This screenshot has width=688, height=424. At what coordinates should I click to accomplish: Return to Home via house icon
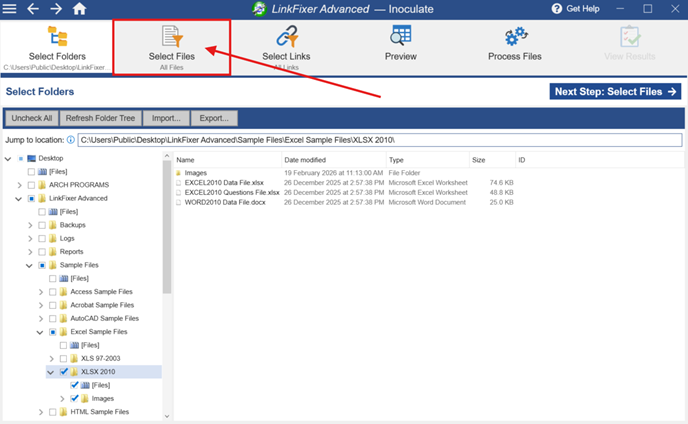click(x=79, y=8)
